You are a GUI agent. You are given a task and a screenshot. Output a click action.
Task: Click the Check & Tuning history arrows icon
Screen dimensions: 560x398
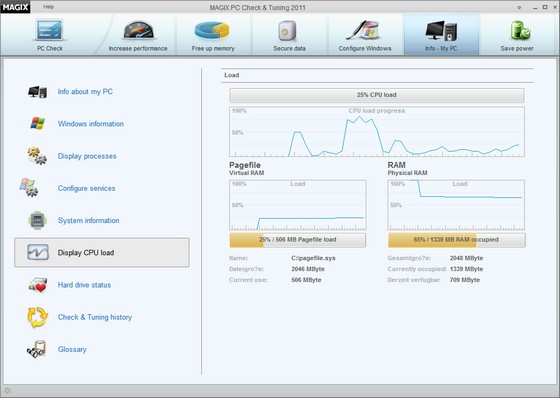37,317
